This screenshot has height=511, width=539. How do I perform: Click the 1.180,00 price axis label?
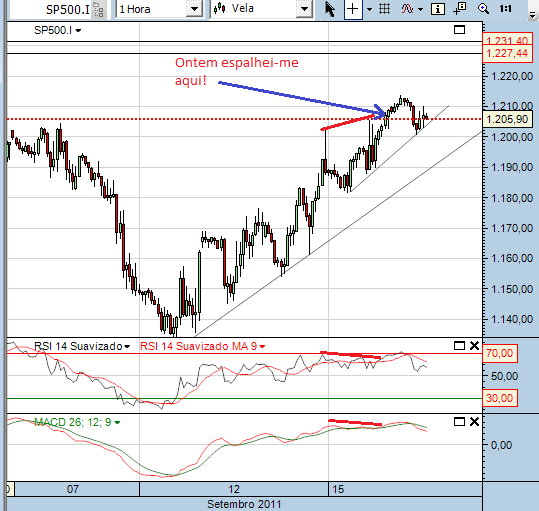coord(512,198)
